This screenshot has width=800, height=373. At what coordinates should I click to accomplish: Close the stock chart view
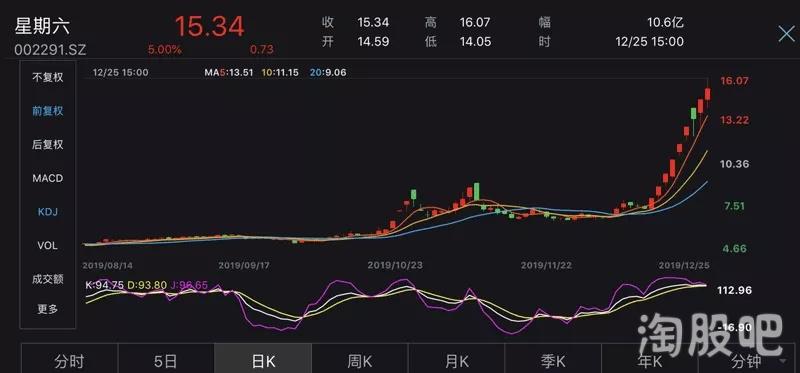point(786,34)
